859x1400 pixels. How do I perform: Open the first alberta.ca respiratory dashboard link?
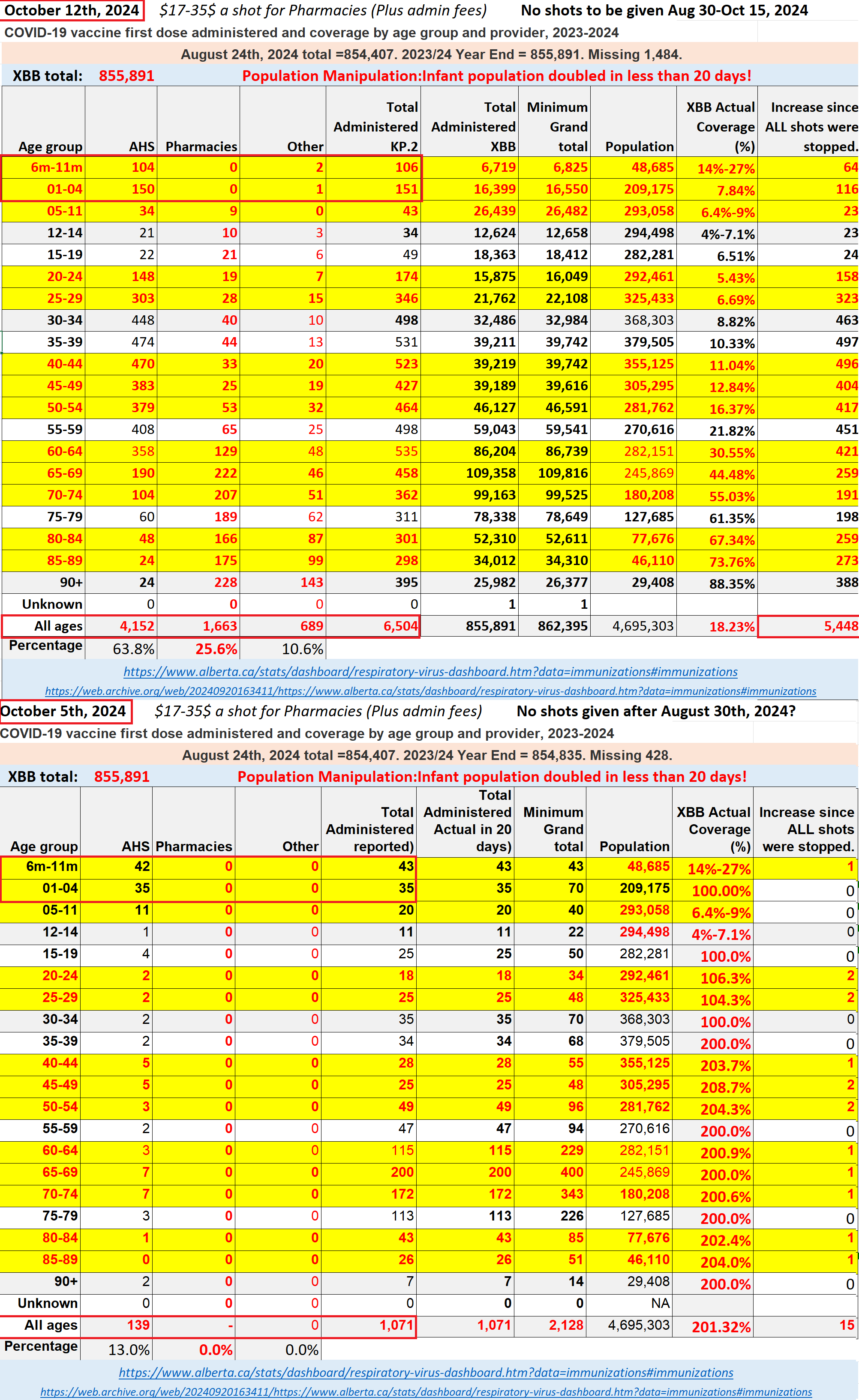point(430,672)
